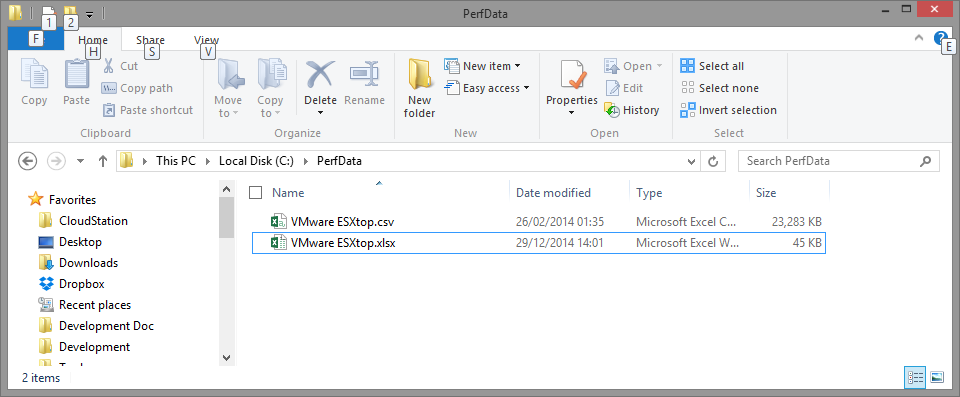Open the File tab
Screen dimensions: 960x397
point(36,39)
